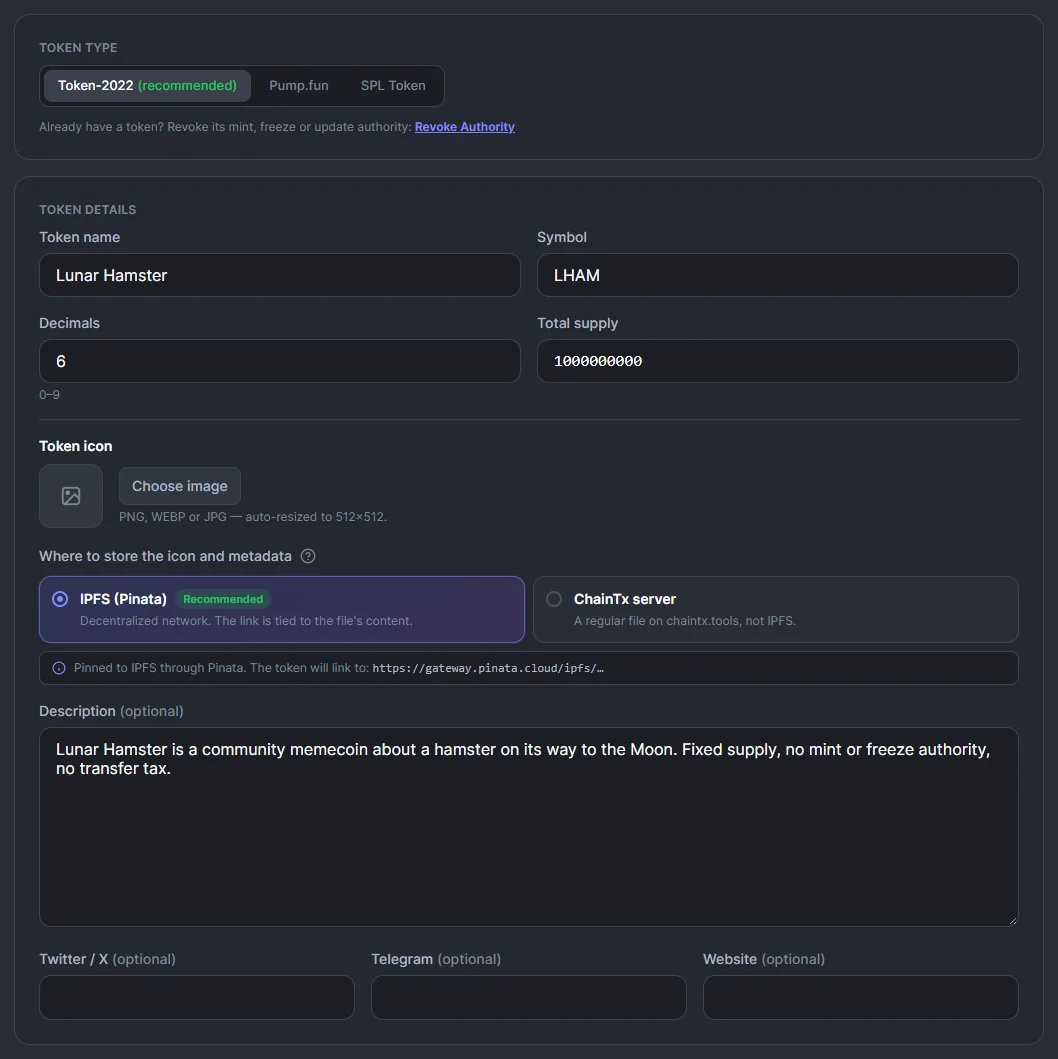Click the token icon image placeholder
The image size is (1058, 1059).
pos(71,496)
